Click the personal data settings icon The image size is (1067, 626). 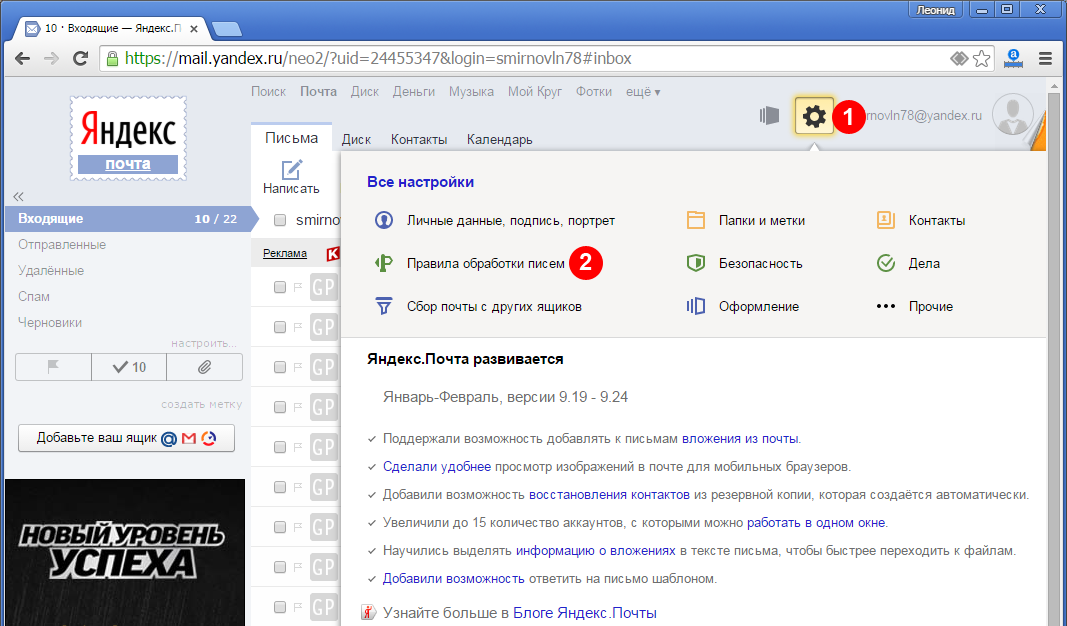tap(384, 220)
